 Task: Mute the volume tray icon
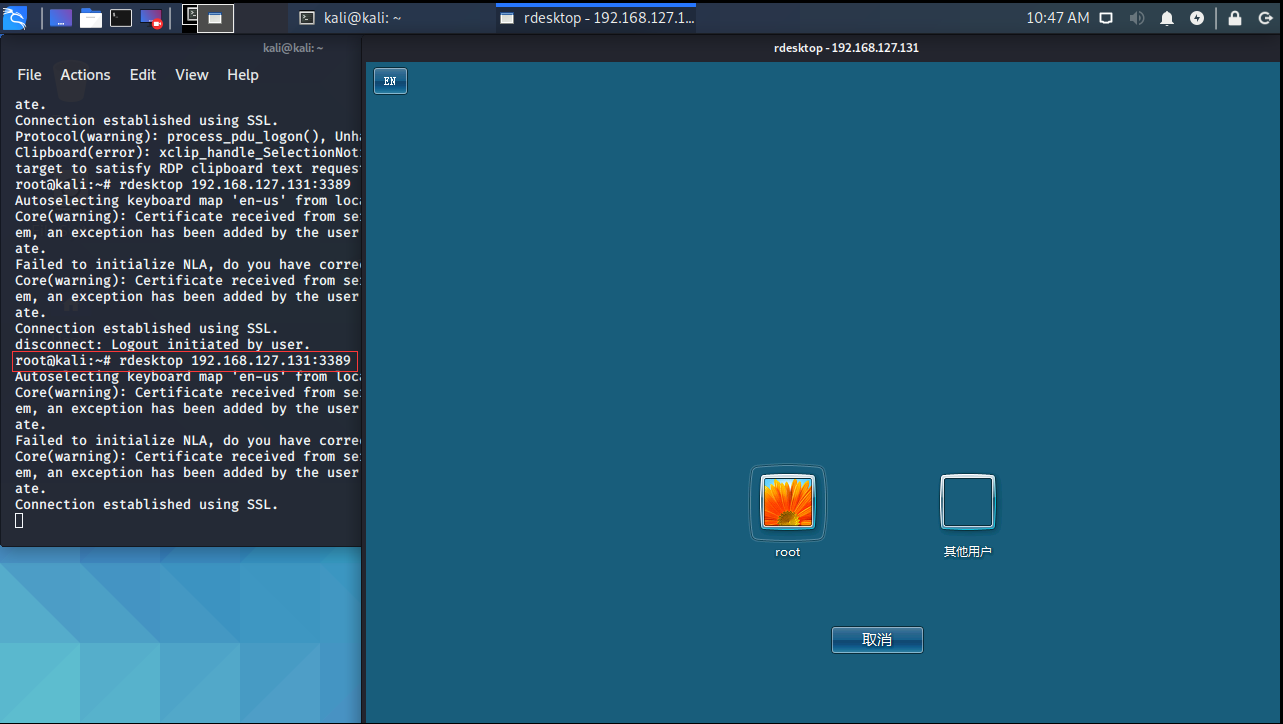point(1136,18)
